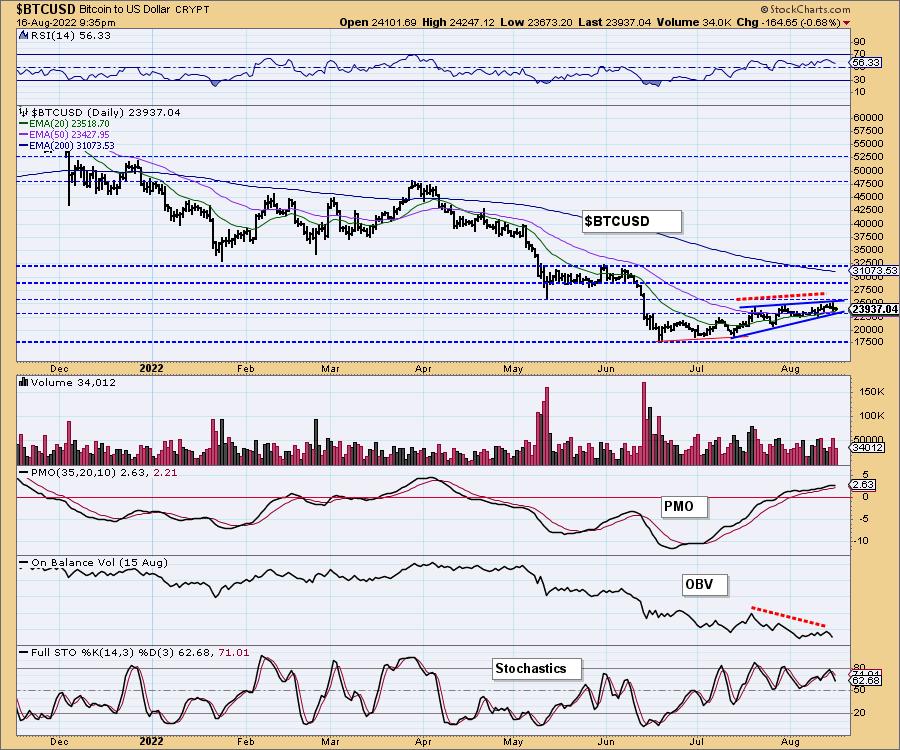Click the red dotted divergence line on OBV

789,616
